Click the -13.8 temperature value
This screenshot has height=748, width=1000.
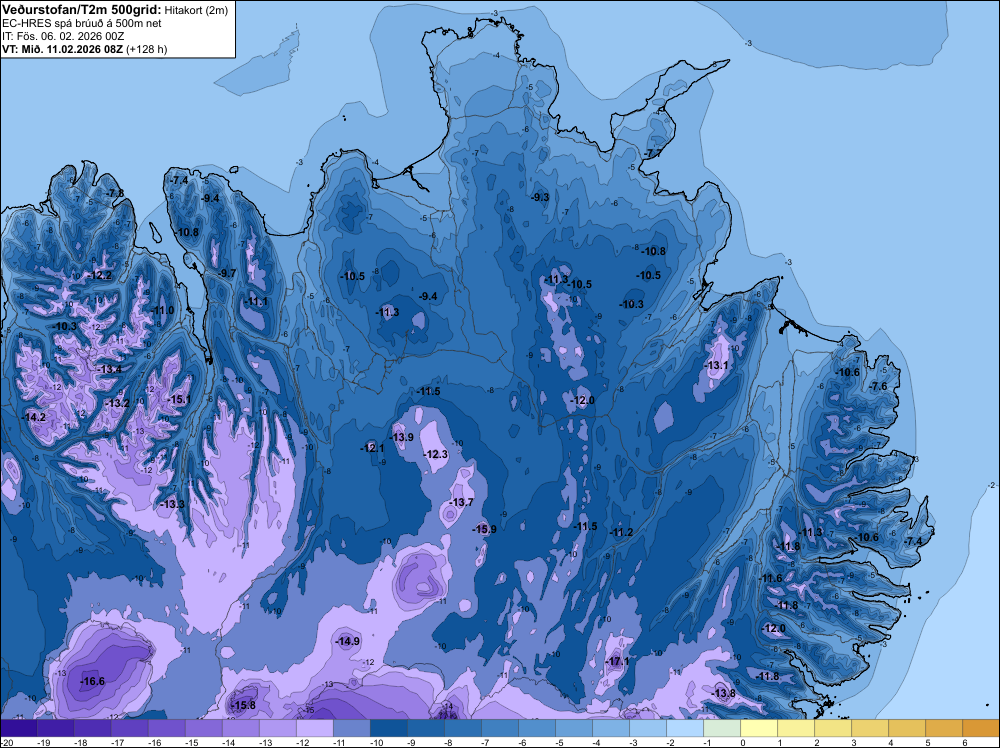(x=724, y=693)
